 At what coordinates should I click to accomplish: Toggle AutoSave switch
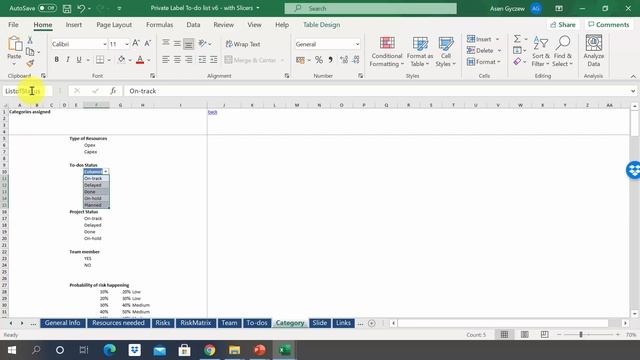click(x=47, y=8)
